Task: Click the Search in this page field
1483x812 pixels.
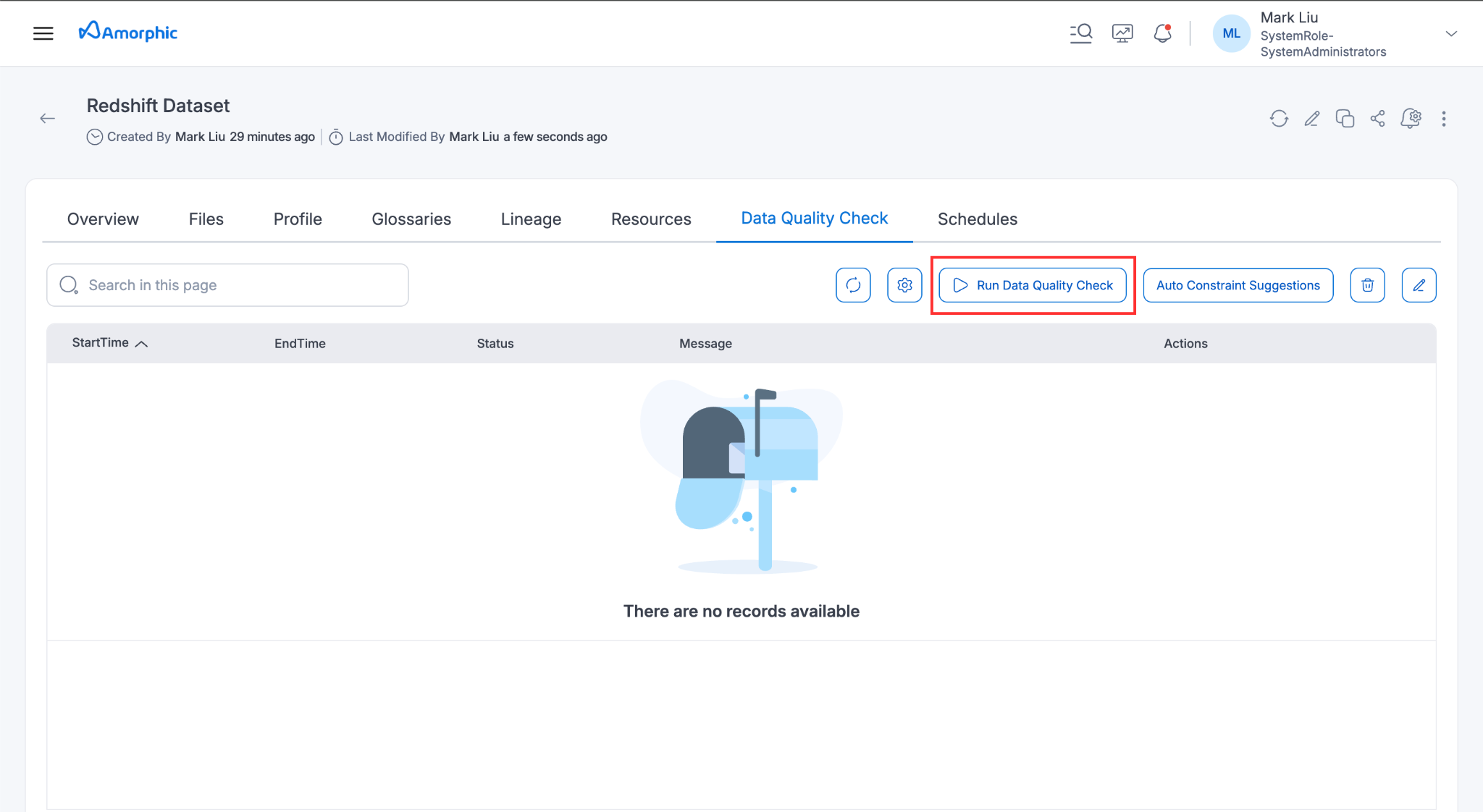Action: point(227,285)
